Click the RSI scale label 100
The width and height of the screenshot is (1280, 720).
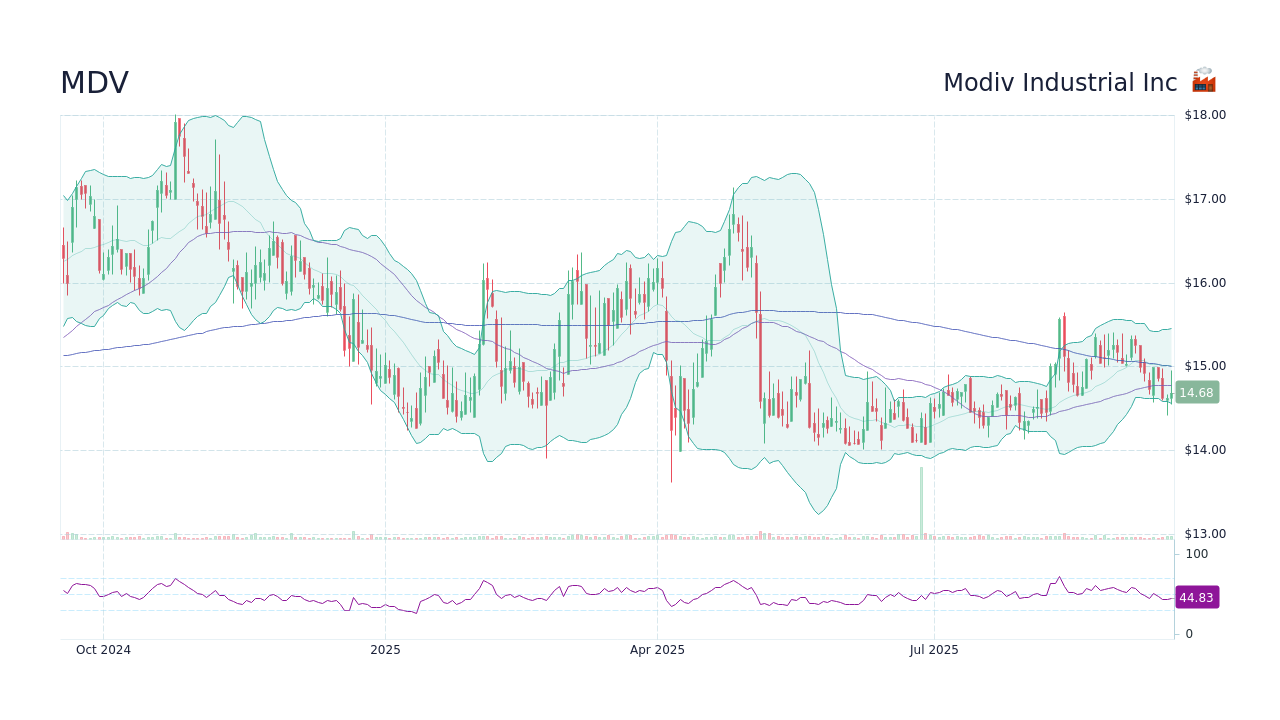[x=1197, y=554]
